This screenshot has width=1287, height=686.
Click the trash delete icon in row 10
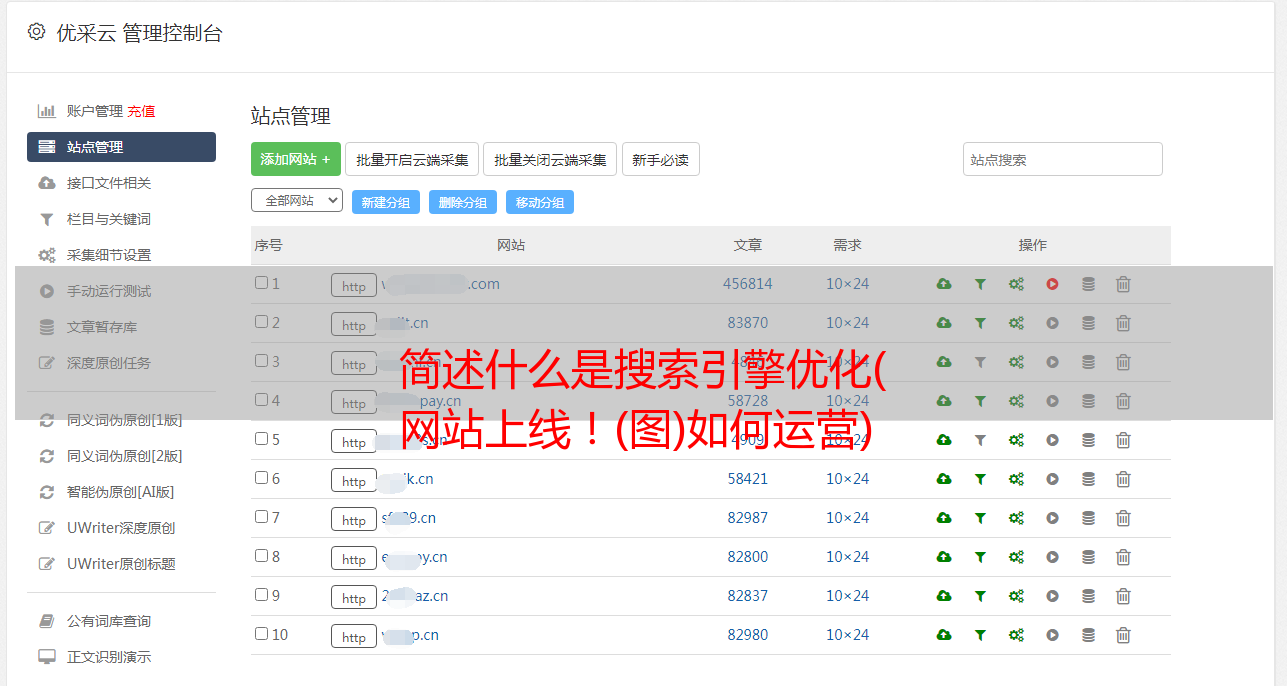[1123, 635]
